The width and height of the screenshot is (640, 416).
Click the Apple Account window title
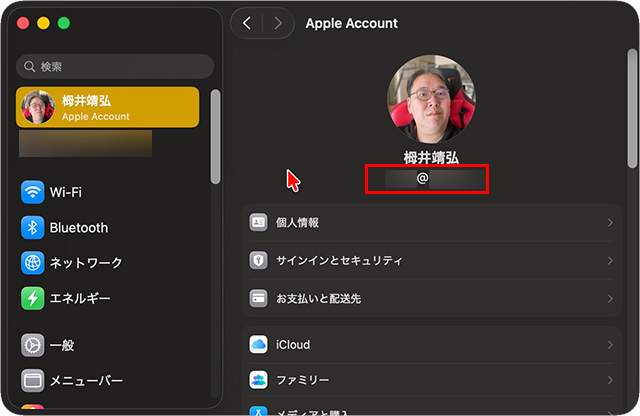351,23
